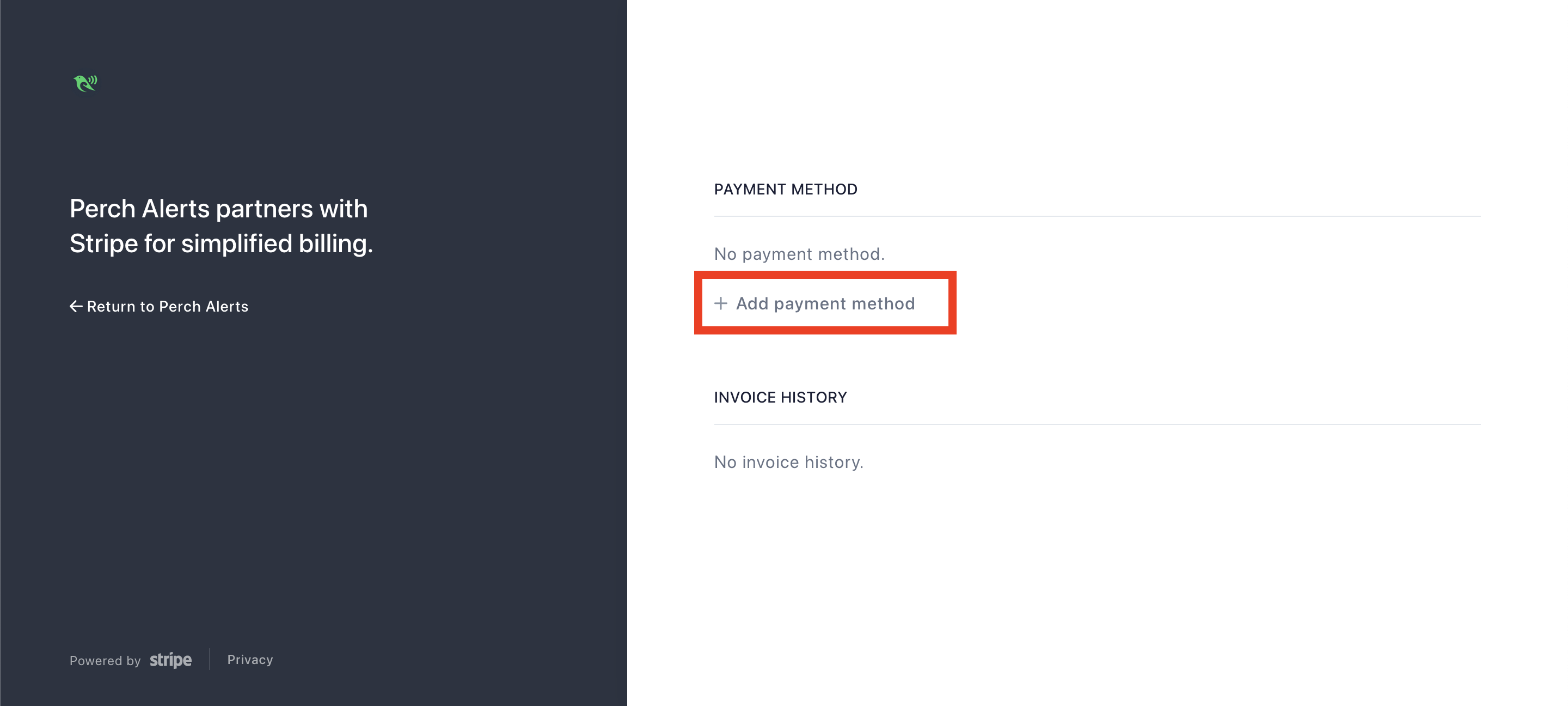Click the green Perch Alerts bird logo
Screen dimensions: 1568x706
coord(85,82)
